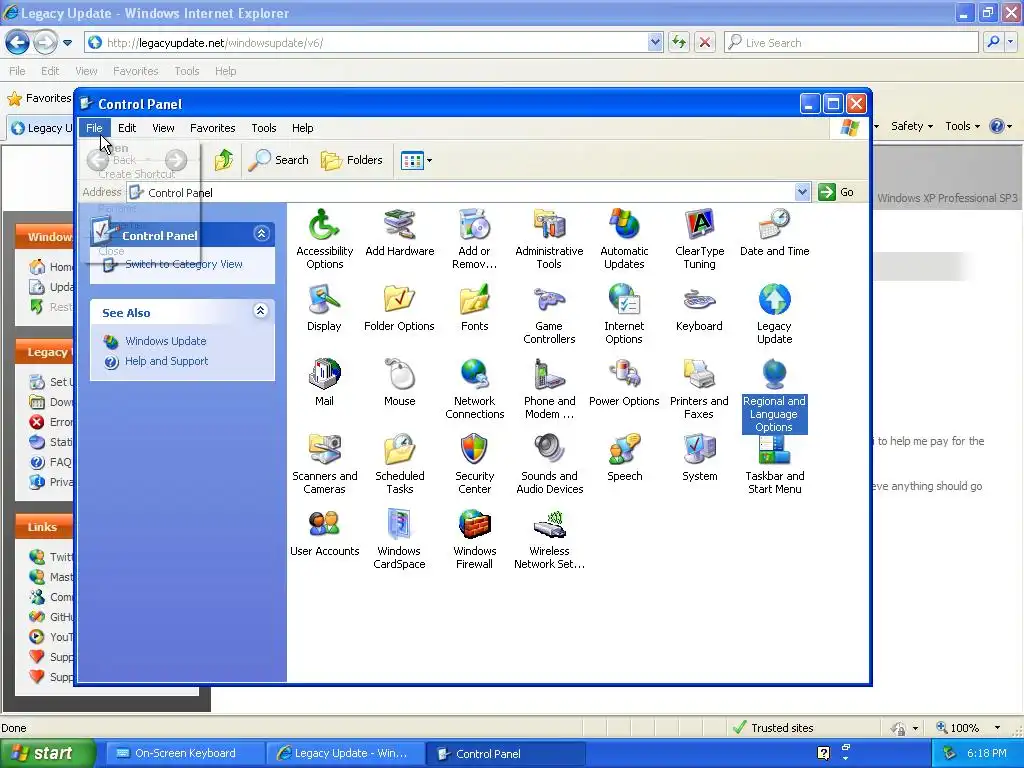The height and width of the screenshot is (768, 1024).
Task: Click the Windows start button
Action: 46,753
